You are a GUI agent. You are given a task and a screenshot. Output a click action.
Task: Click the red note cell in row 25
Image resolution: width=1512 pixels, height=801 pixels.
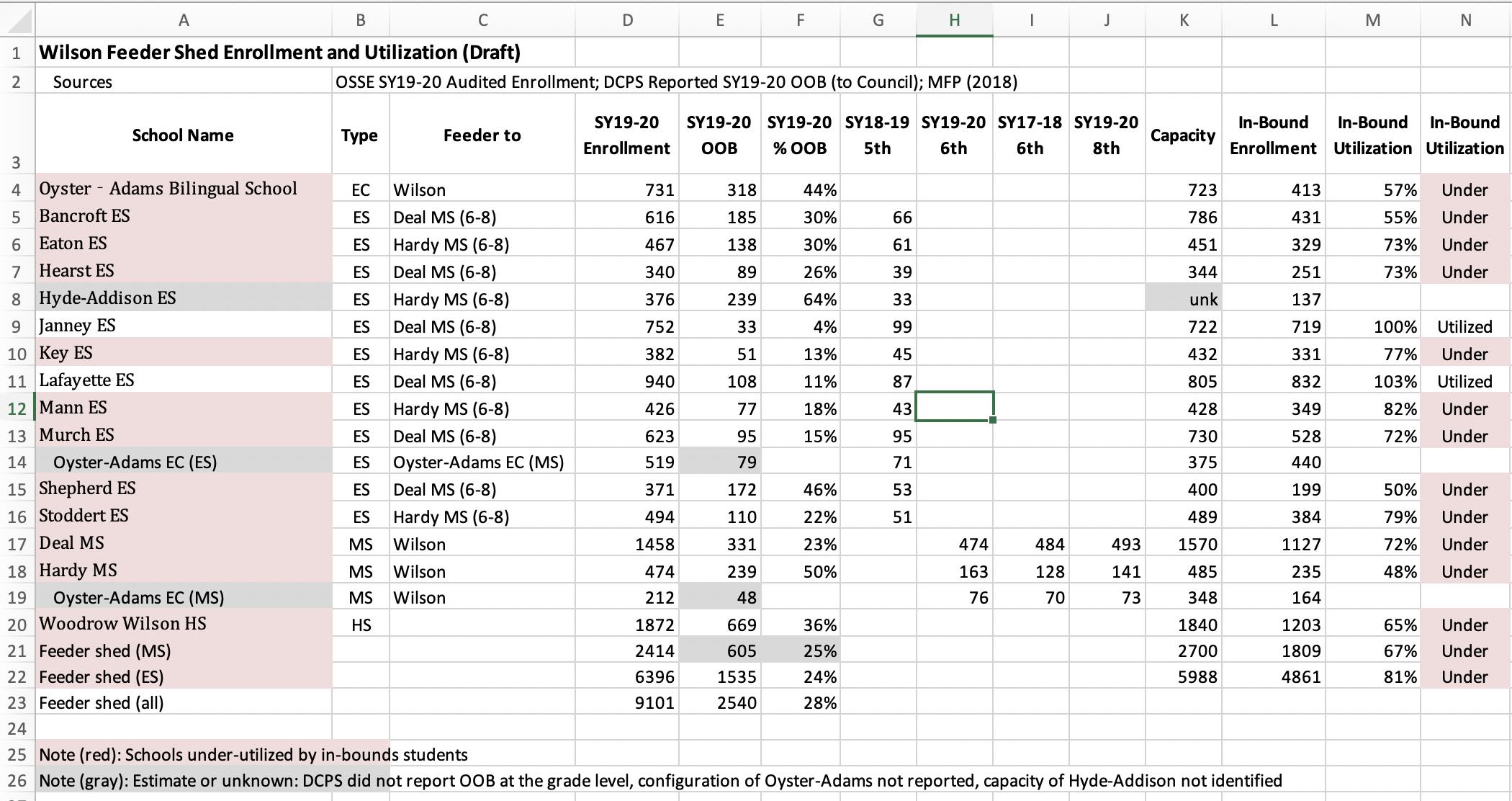(183, 754)
